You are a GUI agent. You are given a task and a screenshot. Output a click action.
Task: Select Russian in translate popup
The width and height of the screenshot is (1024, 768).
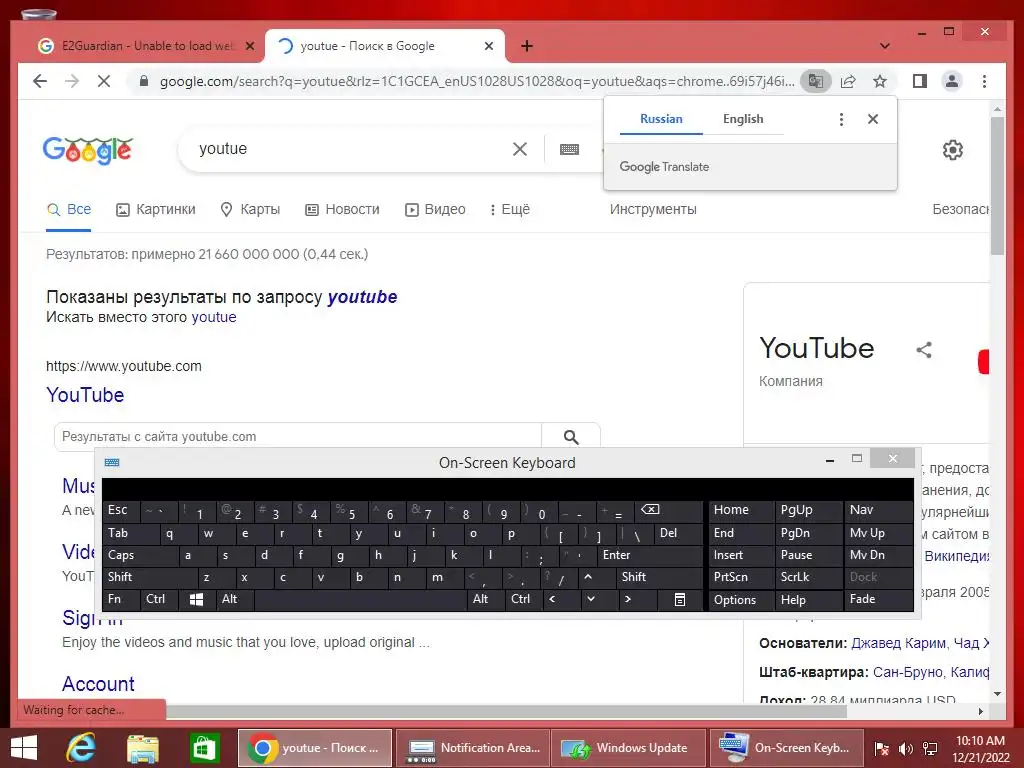661,119
